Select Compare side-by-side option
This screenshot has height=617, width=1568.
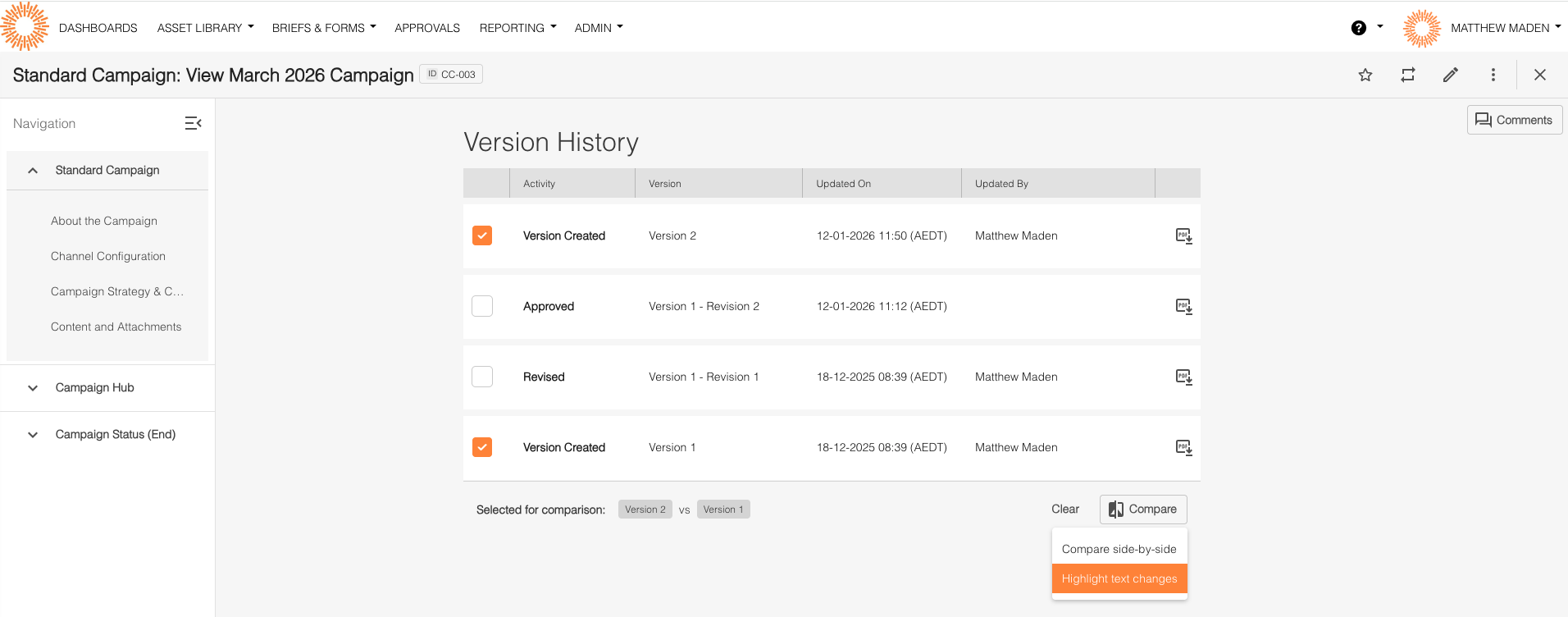[1119, 549]
